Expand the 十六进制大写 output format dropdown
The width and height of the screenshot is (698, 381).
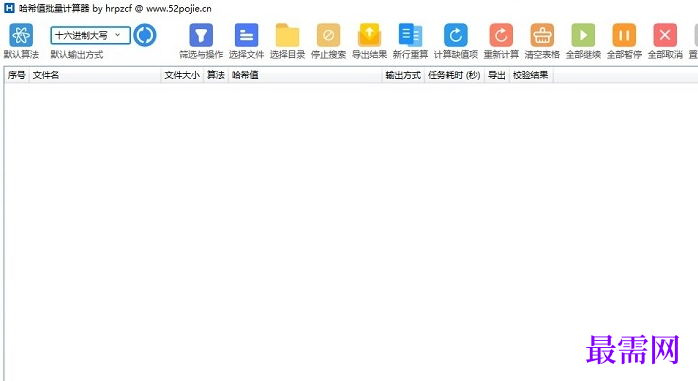(90, 35)
